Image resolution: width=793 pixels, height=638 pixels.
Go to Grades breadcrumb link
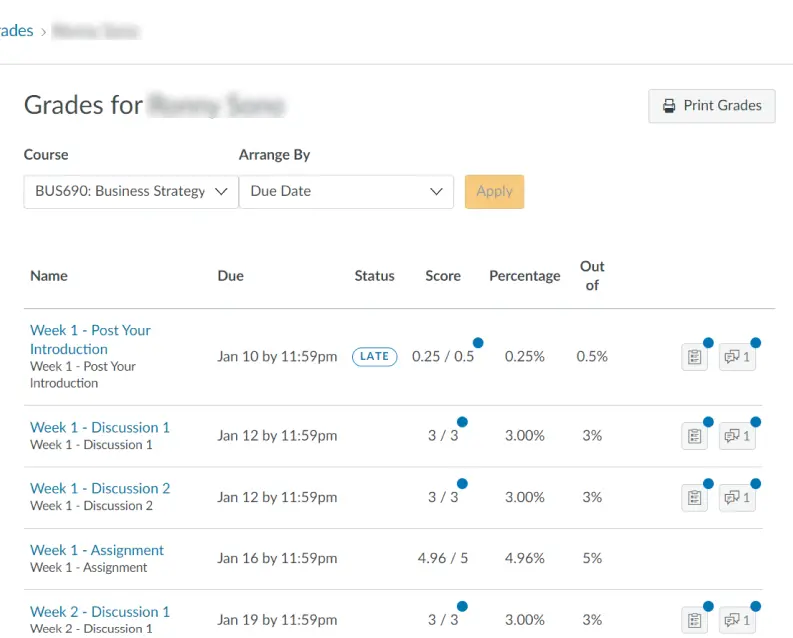tap(16, 31)
